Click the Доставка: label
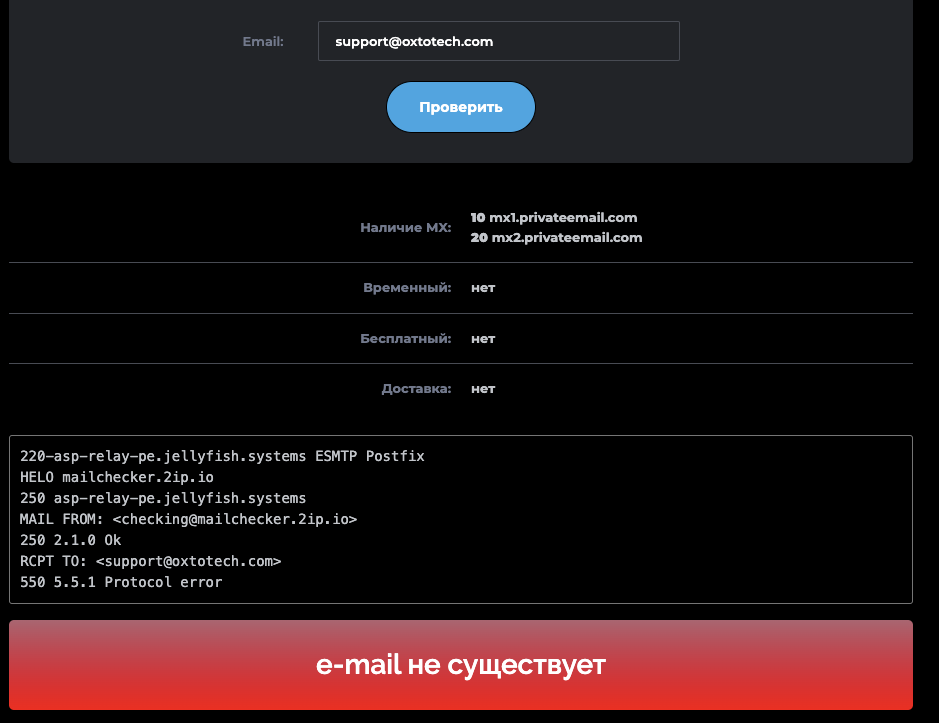The width and height of the screenshot is (939, 723). tap(416, 389)
